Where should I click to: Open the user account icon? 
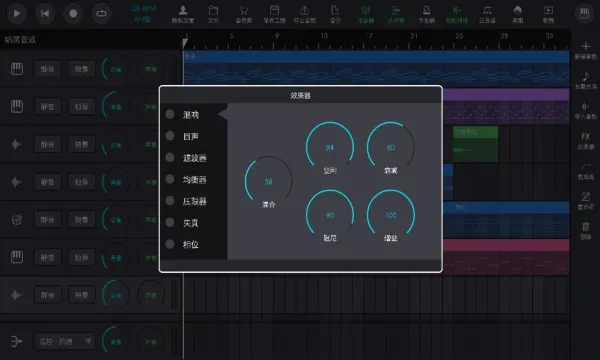(x=183, y=10)
